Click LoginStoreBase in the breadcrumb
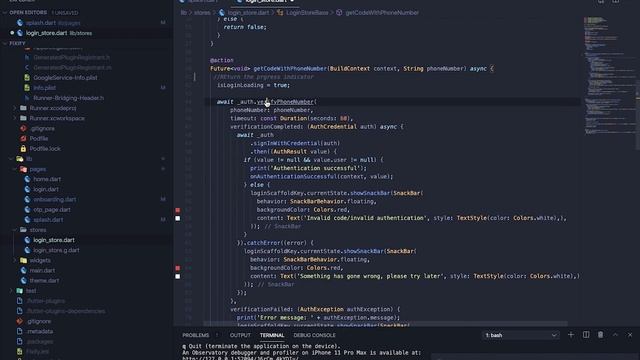This screenshot has width=640, height=360. (307, 13)
